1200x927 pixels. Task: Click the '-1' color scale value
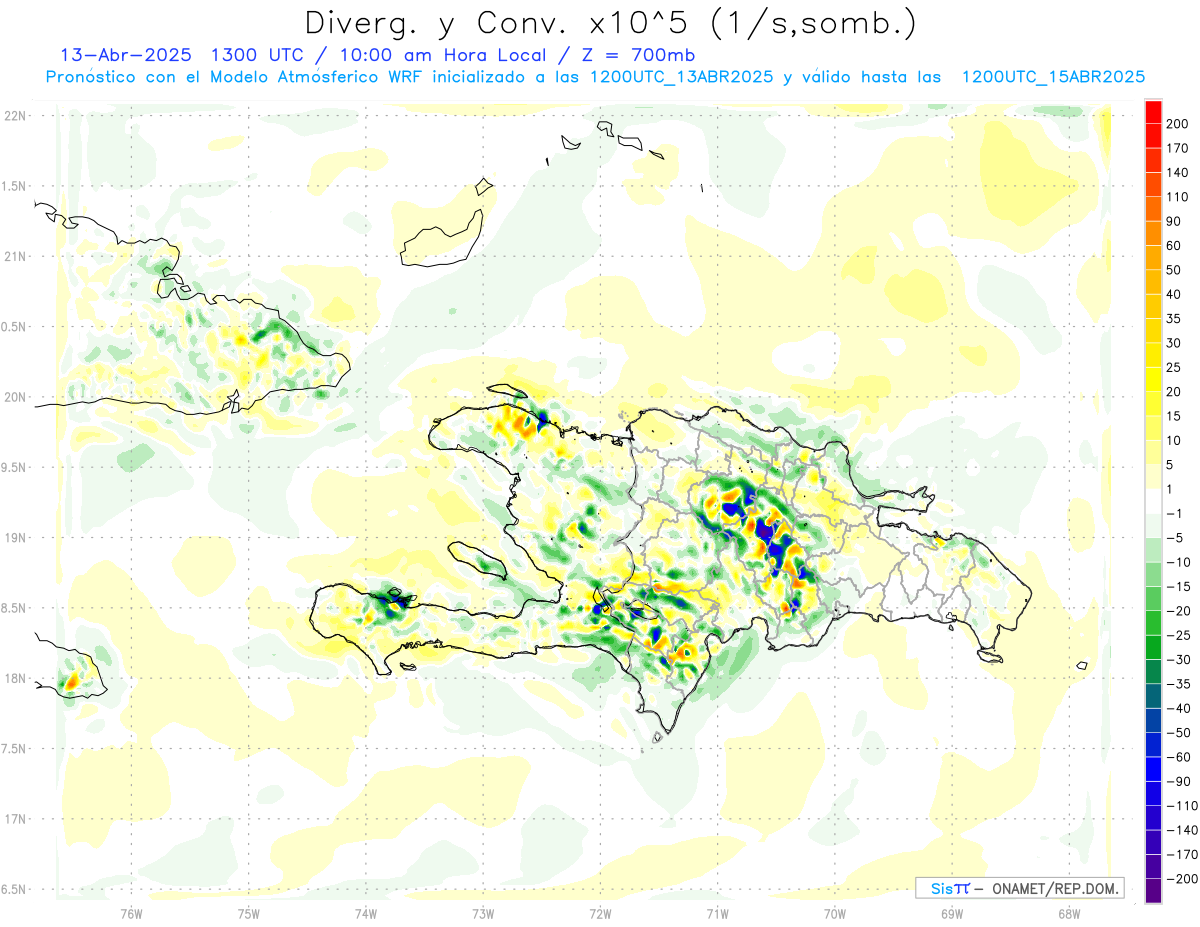1175,513
